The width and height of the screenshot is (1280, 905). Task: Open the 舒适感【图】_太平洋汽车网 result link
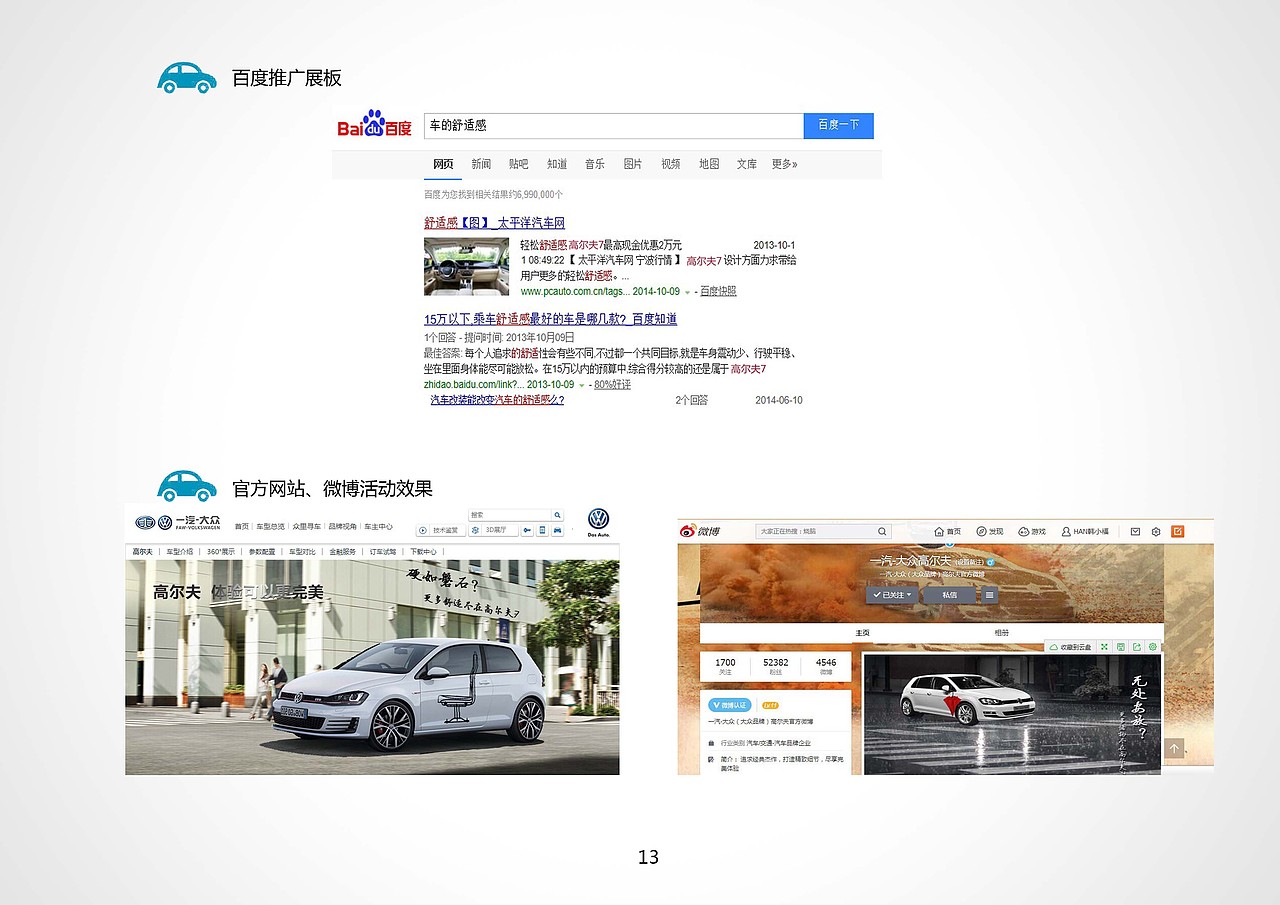pyautogui.click(x=494, y=223)
